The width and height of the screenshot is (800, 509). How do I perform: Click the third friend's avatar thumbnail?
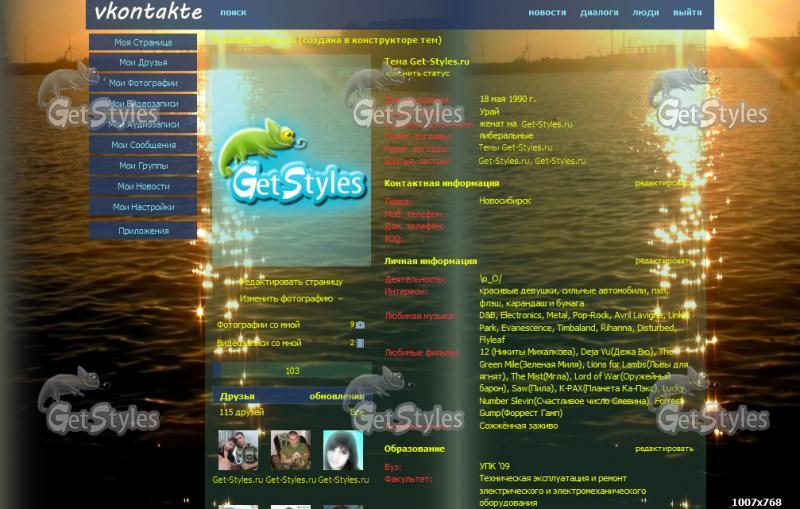coord(343,451)
